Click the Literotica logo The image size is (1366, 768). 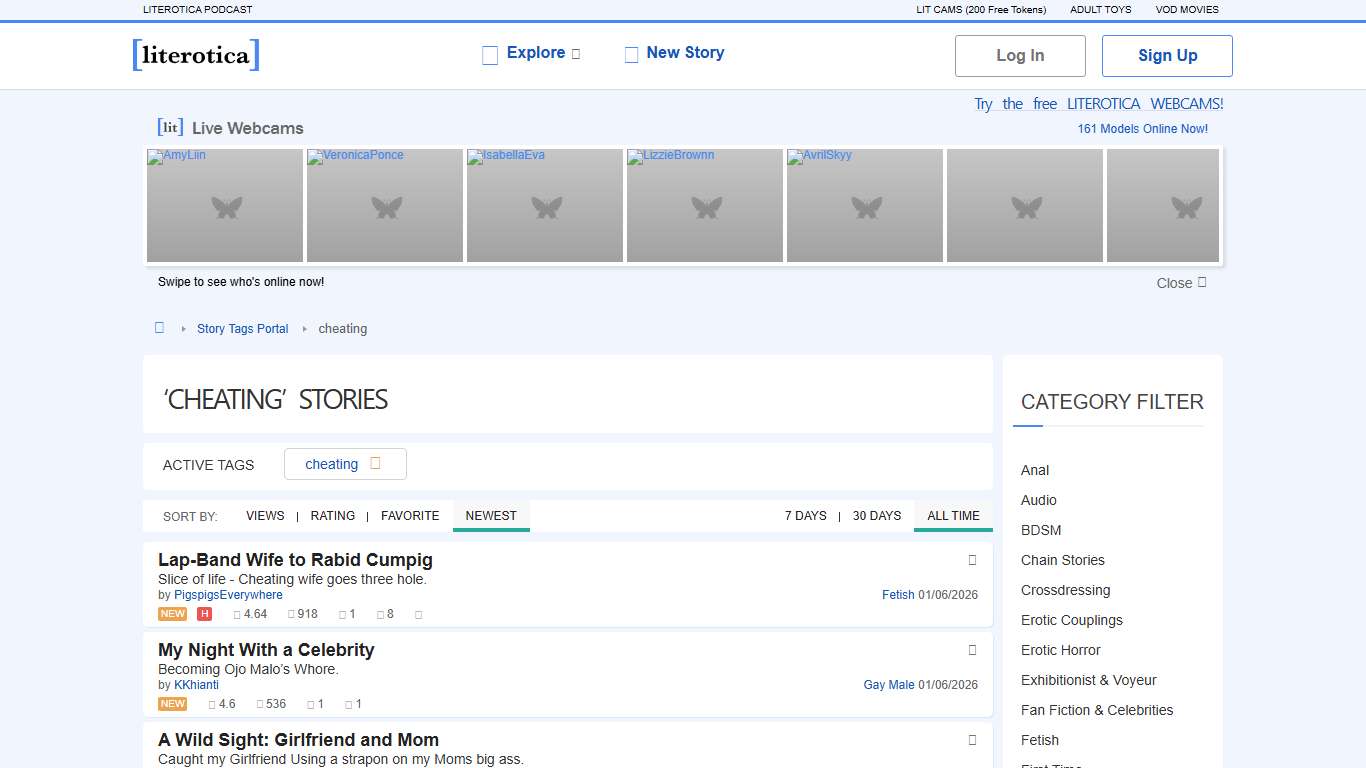coord(196,55)
